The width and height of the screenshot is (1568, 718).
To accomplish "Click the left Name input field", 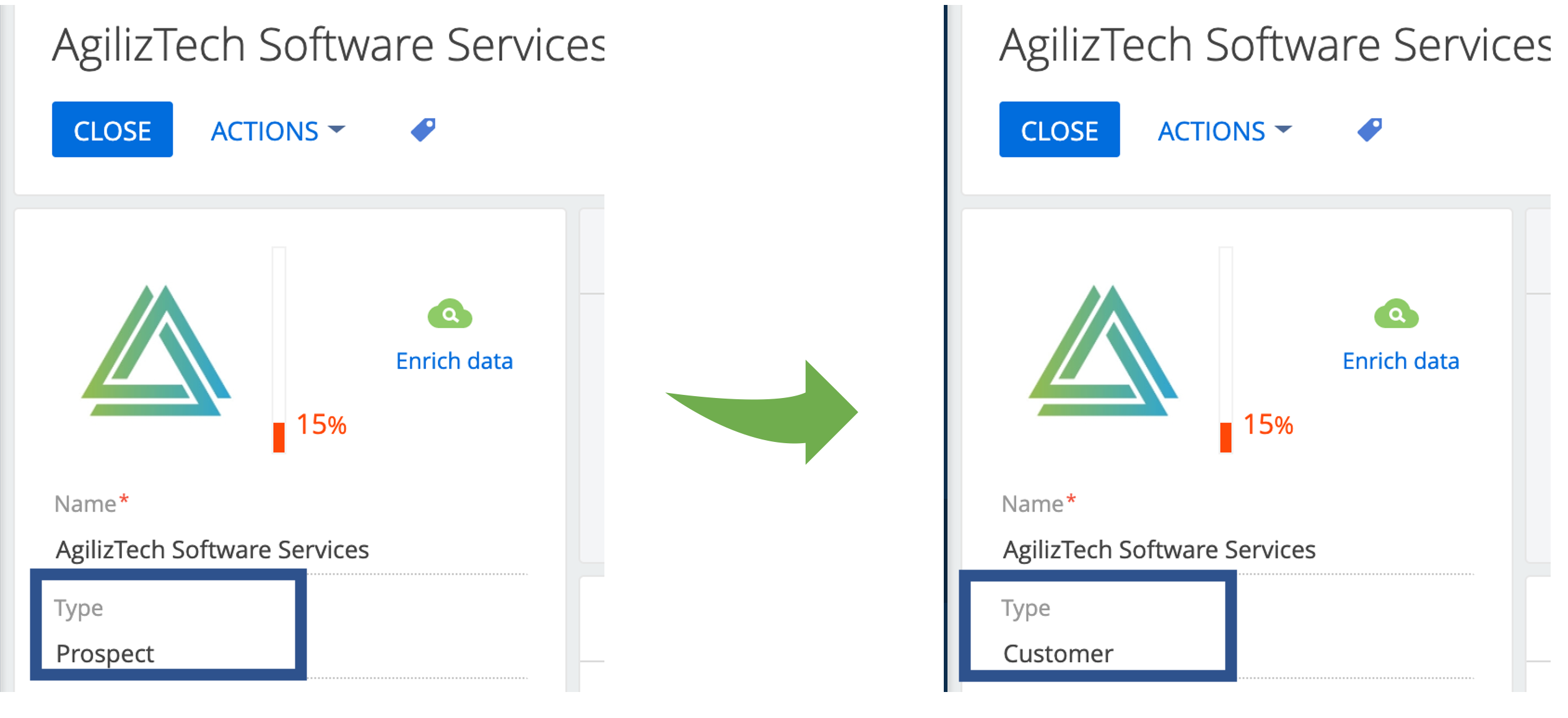I will [291, 550].
